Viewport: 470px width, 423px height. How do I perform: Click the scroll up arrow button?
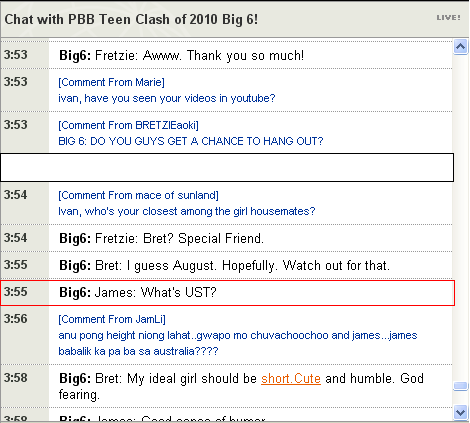click(x=461, y=47)
